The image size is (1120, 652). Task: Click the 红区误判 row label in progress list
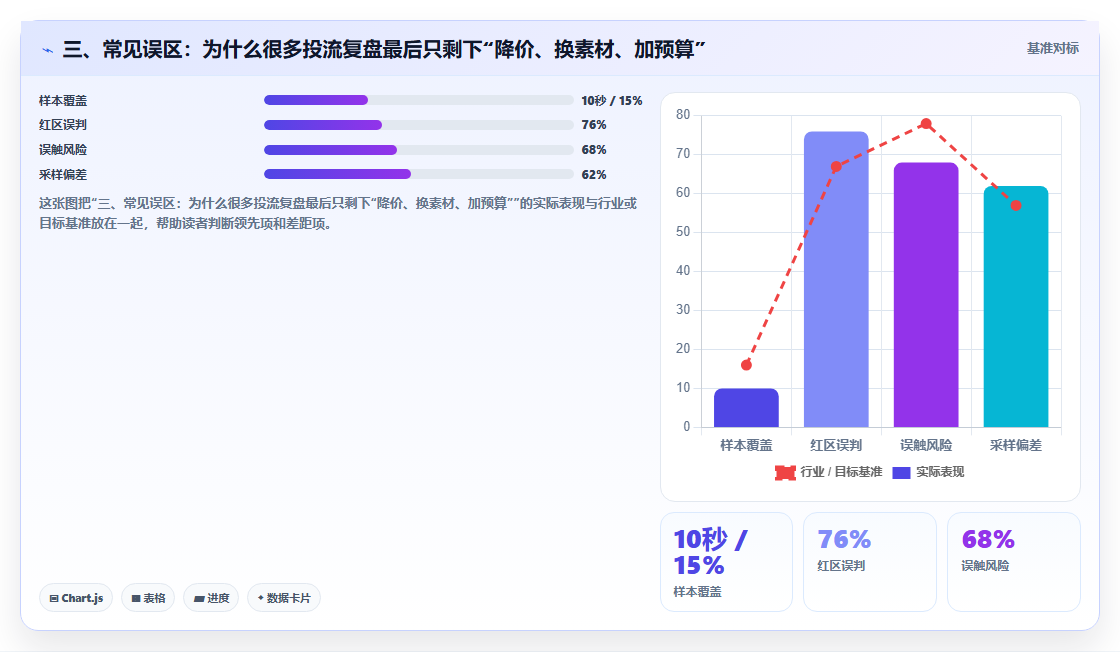point(63,125)
